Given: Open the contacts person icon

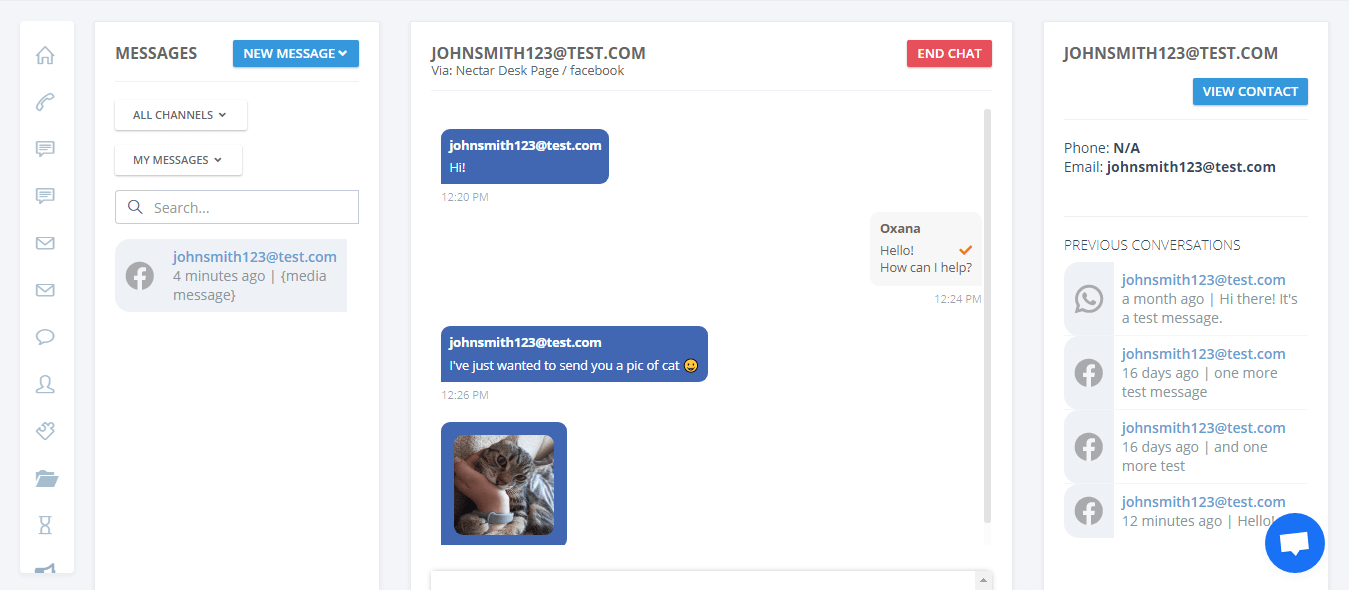Looking at the screenshot, I should 45,384.
